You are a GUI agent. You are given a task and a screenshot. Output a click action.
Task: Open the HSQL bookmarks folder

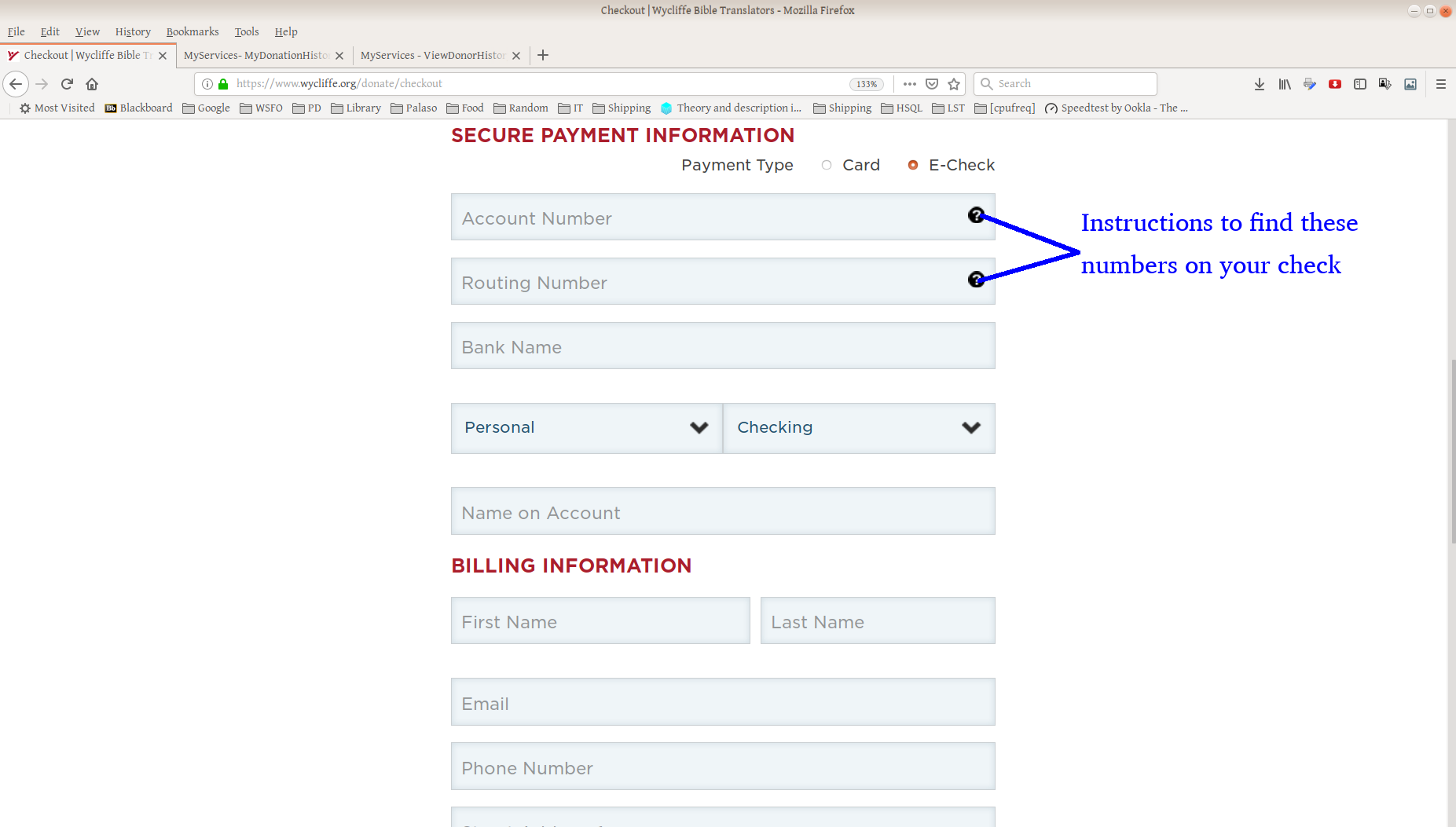pyautogui.click(x=901, y=108)
